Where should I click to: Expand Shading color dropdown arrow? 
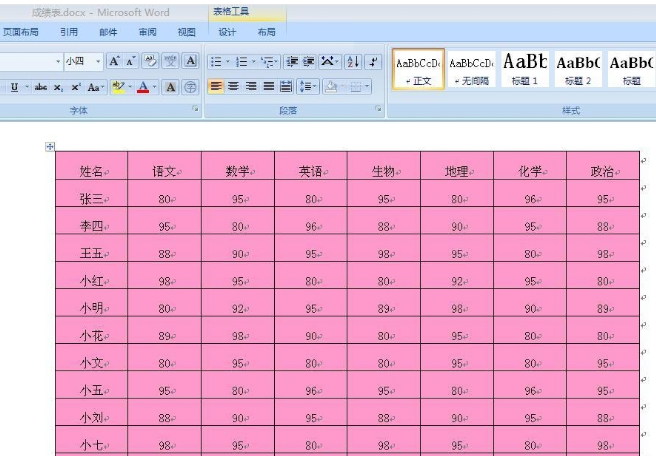tap(343, 87)
